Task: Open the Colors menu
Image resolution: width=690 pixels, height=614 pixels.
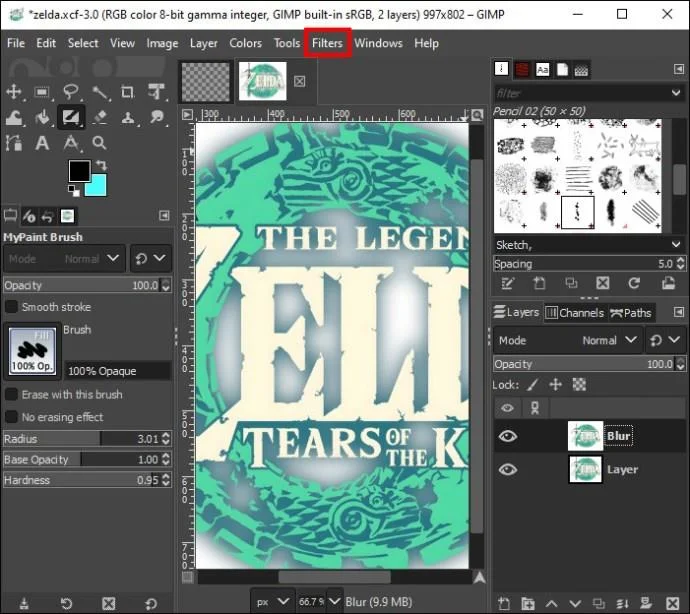Action: click(x=245, y=43)
